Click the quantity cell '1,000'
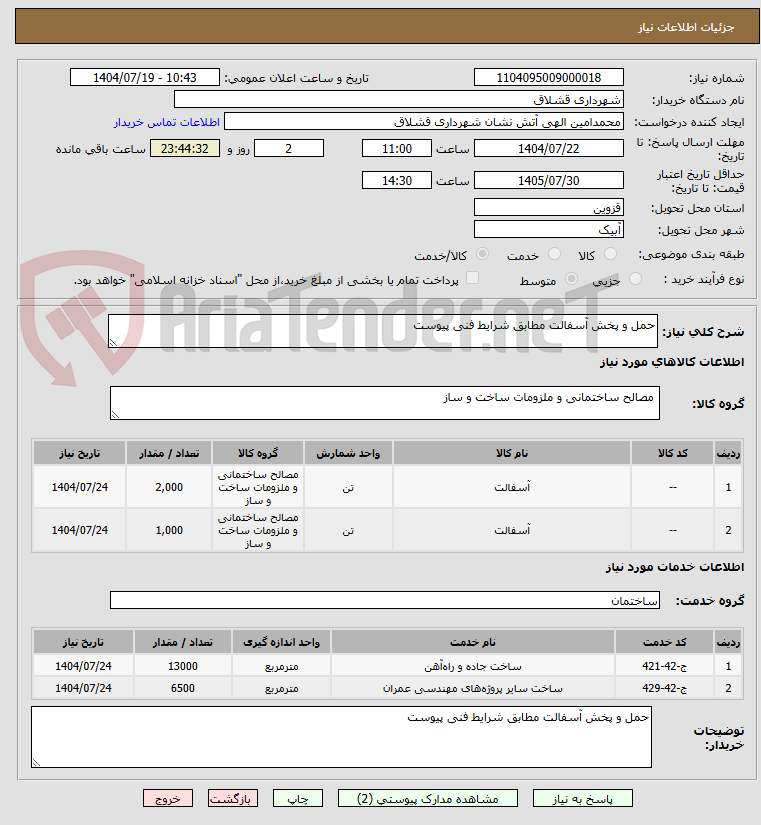761x825 pixels. (169, 530)
